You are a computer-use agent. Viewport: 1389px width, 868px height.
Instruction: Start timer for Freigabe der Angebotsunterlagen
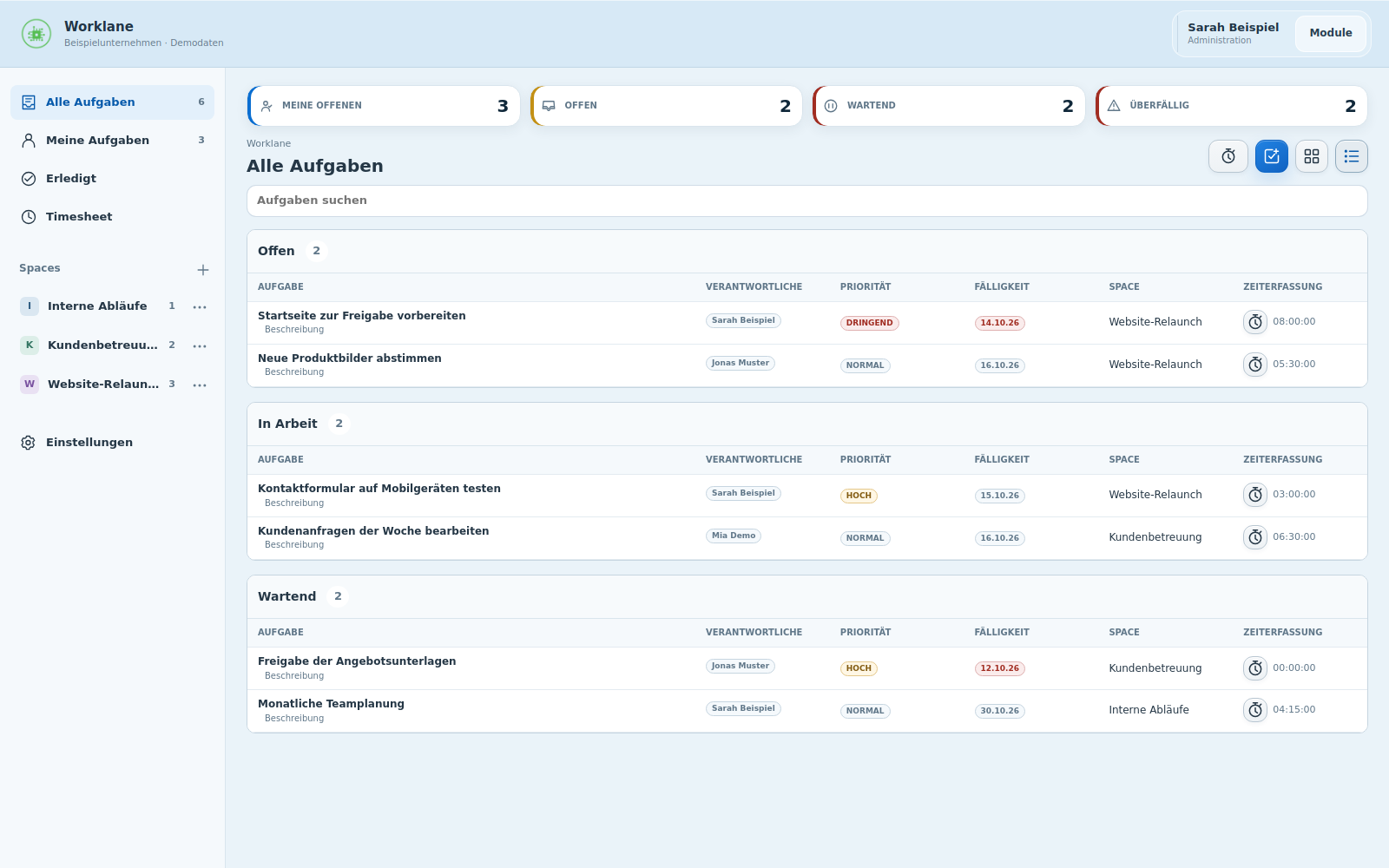point(1255,668)
